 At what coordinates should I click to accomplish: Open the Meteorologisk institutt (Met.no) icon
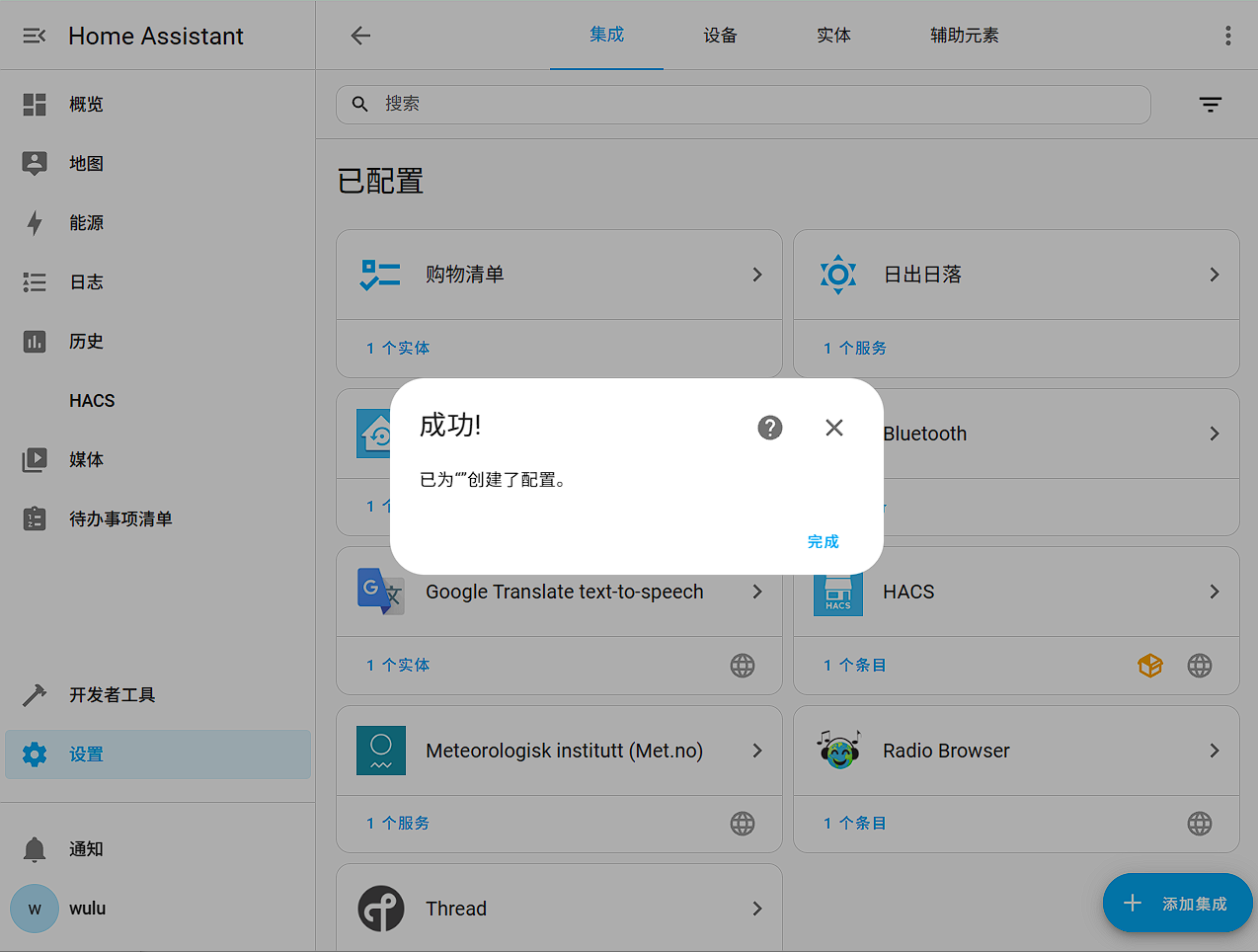(x=381, y=751)
